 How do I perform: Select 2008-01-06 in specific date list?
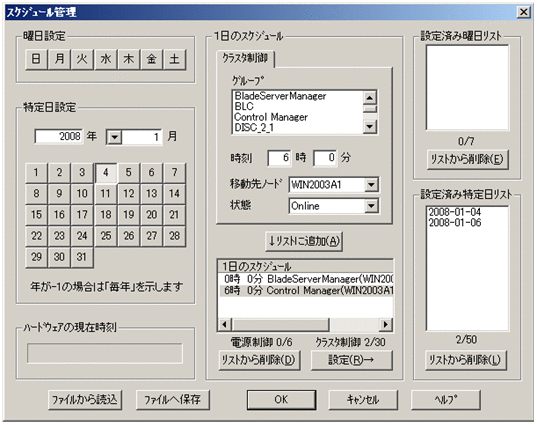467,223
